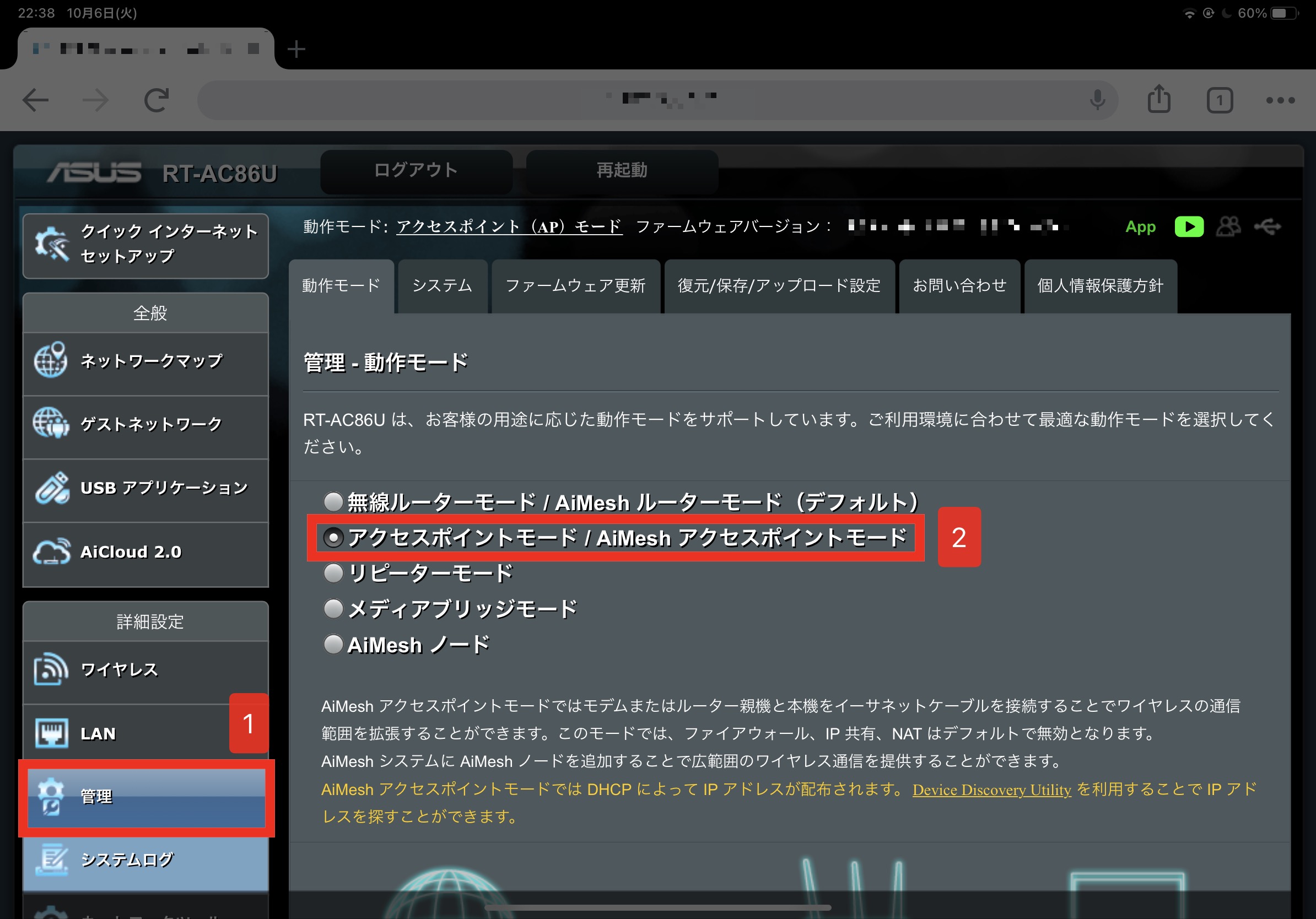Click the green play icon next to App

[x=1189, y=227]
